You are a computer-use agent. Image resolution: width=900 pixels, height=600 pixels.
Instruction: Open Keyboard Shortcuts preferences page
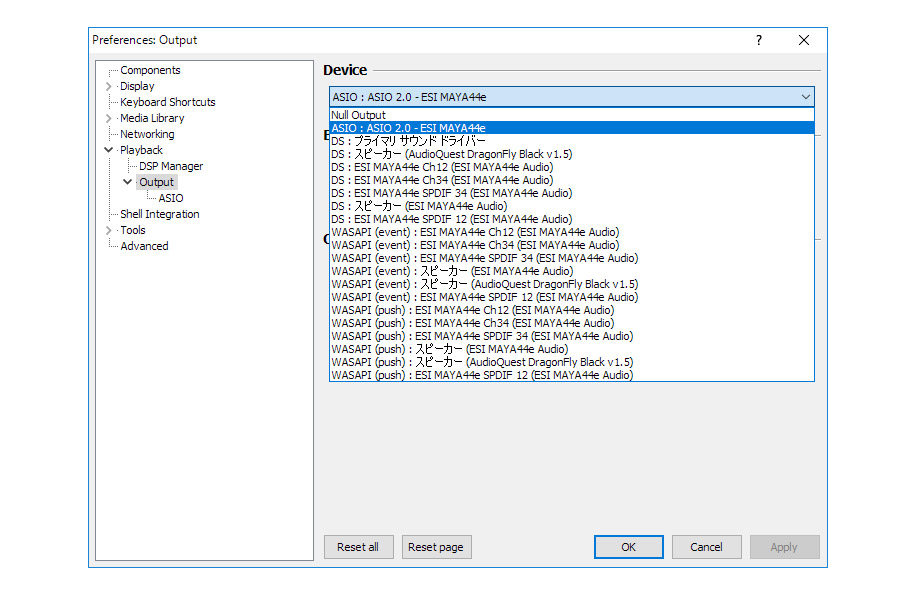point(167,102)
